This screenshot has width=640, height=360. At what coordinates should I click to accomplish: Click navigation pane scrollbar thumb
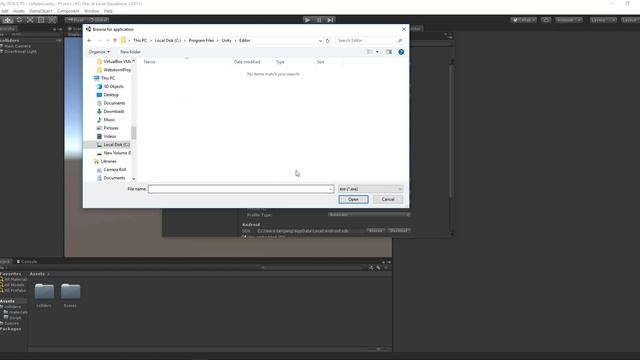point(133,132)
